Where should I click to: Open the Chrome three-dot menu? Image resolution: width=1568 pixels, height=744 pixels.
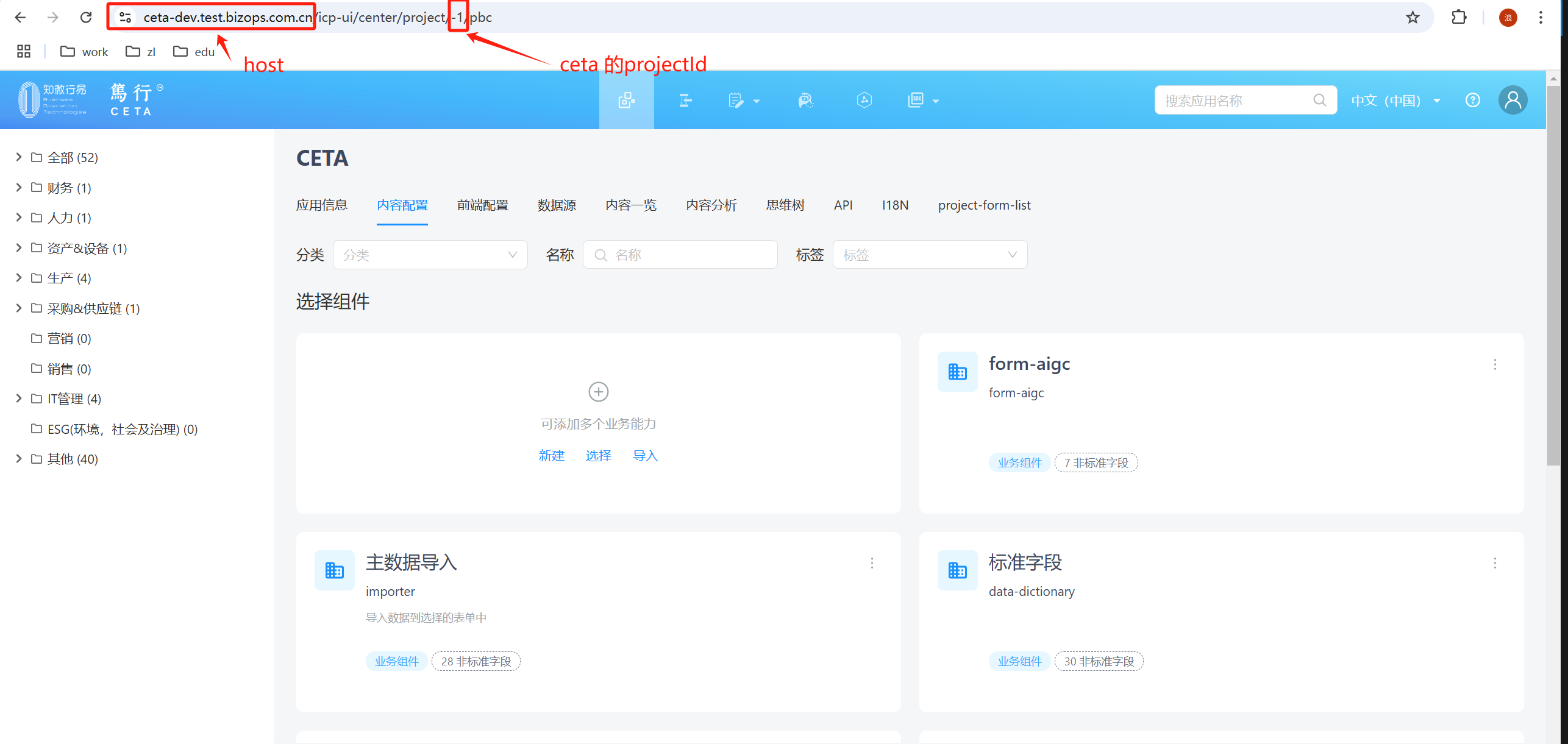coord(1541,17)
